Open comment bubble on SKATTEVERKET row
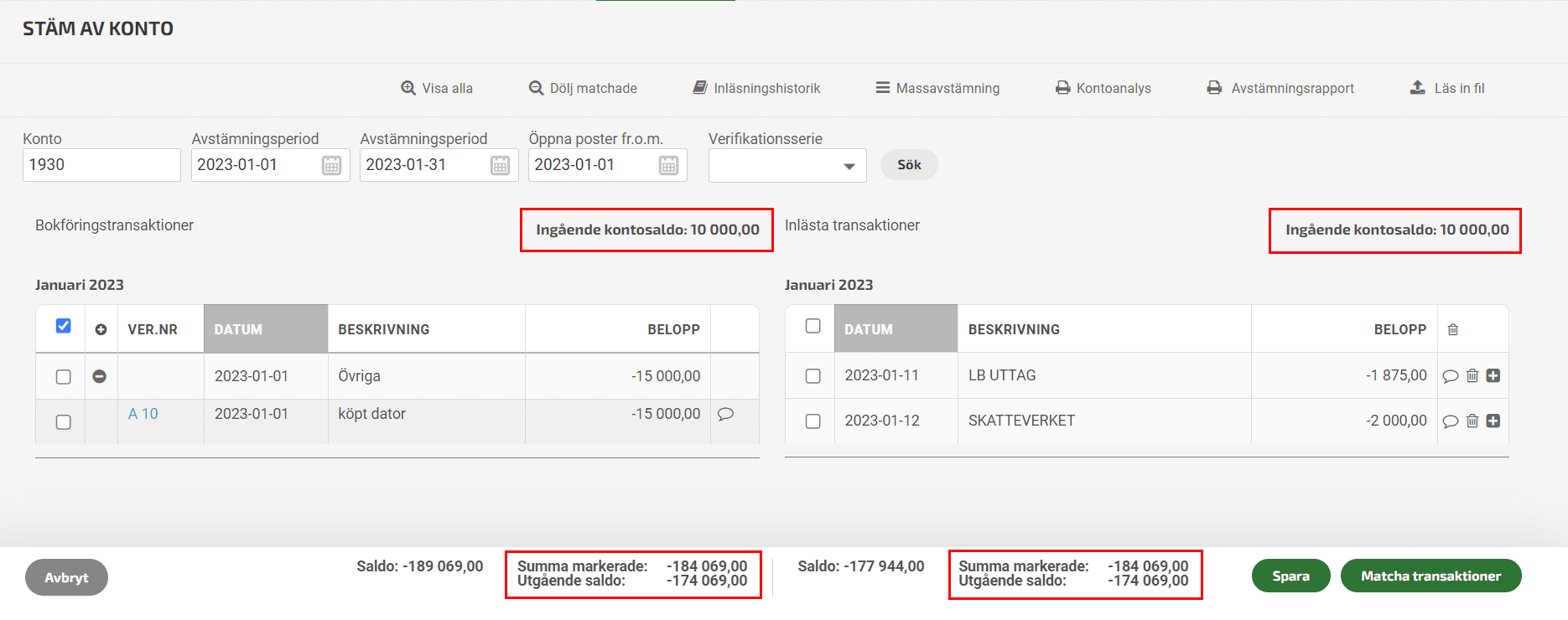Viewport: 1568px width, 620px height. tap(1451, 421)
